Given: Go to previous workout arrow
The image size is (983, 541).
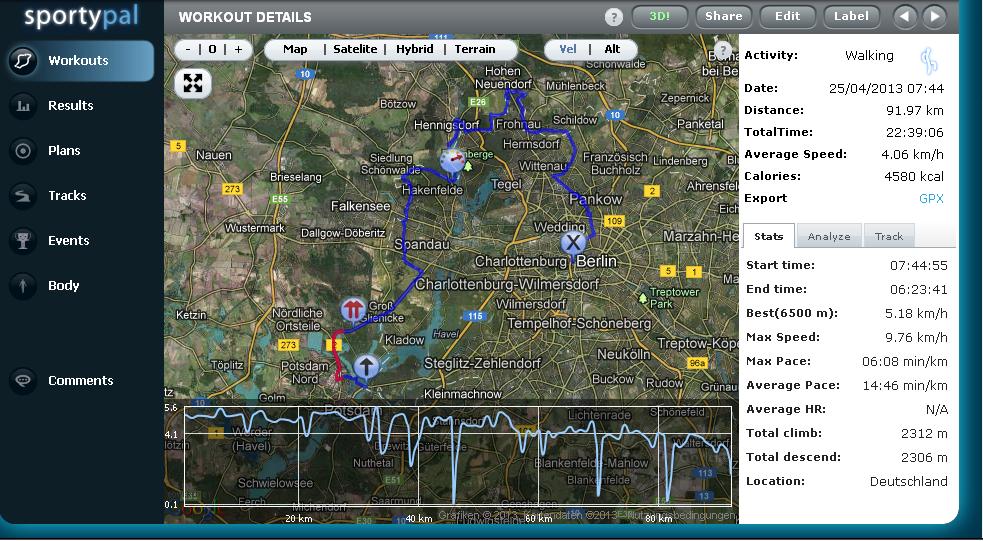Looking at the screenshot, I should tap(904, 16).
